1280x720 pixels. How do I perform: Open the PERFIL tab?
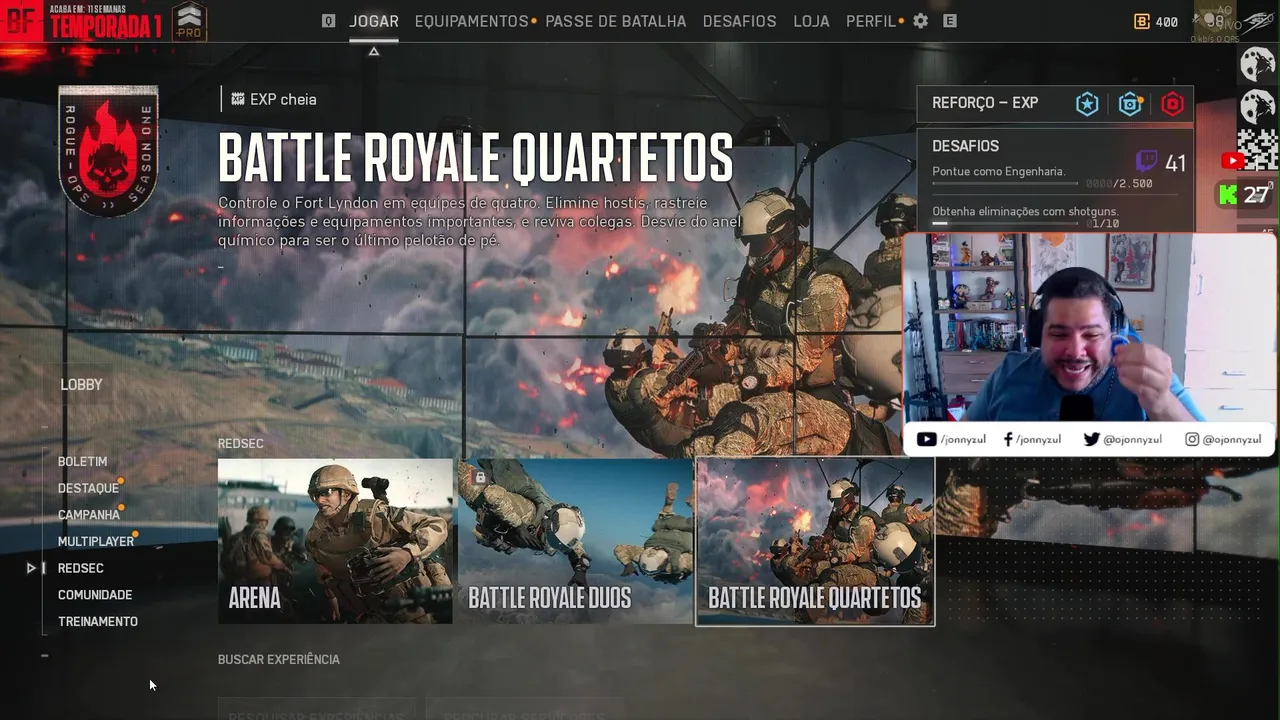871,21
